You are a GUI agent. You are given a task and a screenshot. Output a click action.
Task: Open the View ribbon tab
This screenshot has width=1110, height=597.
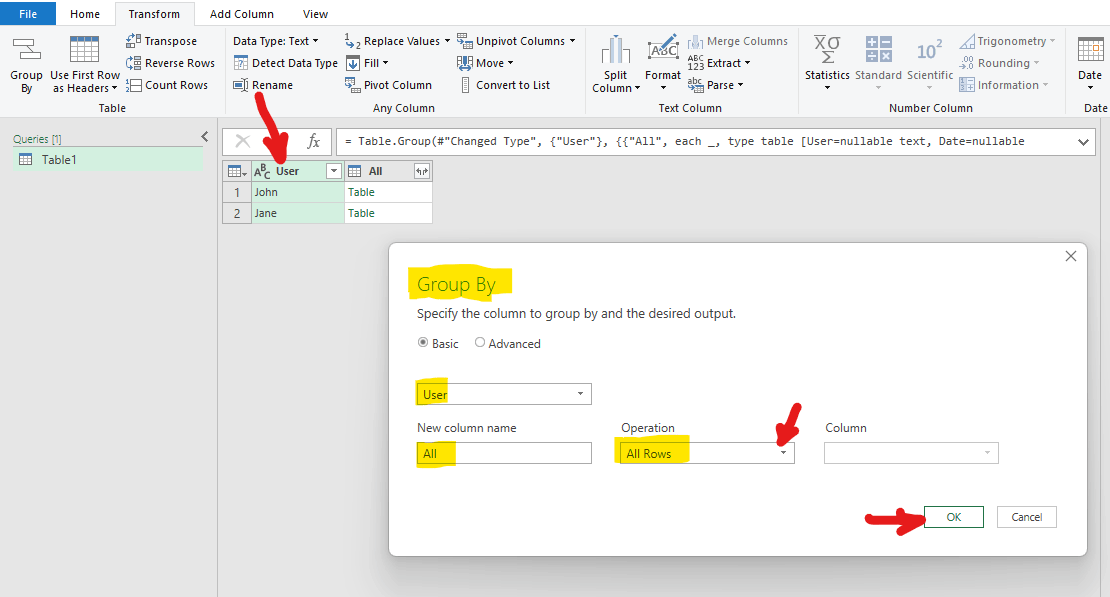tap(315, 13)
